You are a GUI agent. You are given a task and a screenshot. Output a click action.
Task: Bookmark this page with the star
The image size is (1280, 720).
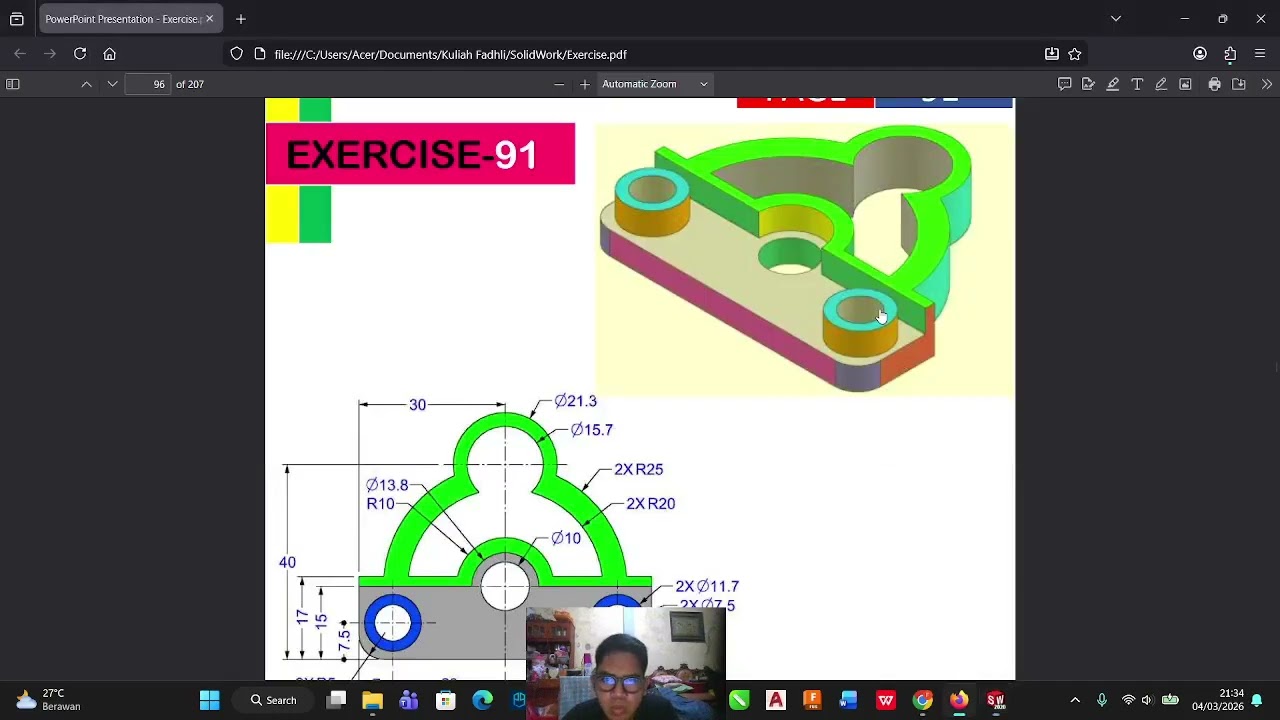click(x=1075, y=54)
